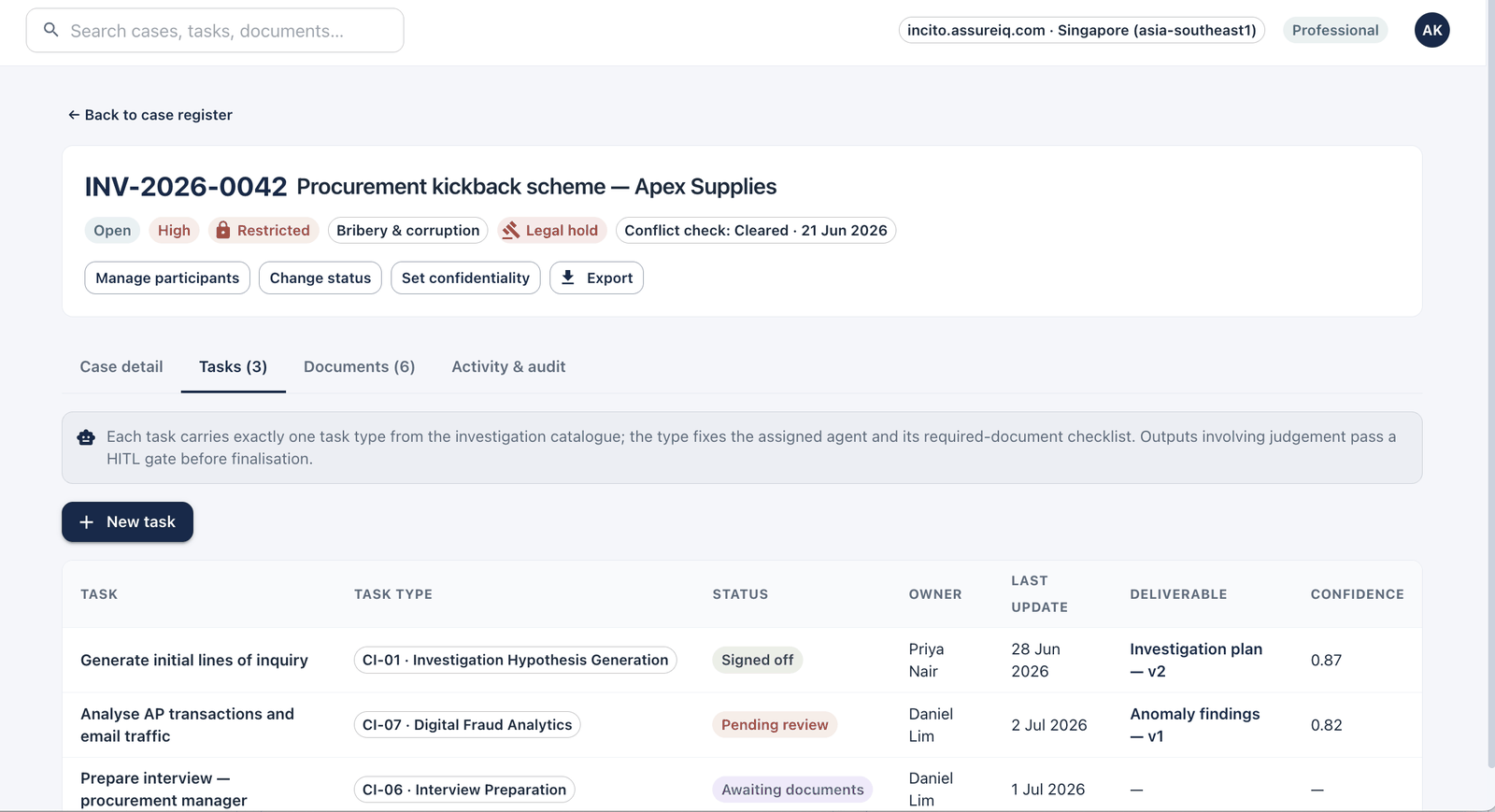Click the incito.assureiq.com Singapore tenant pill
Viewport: 1495px width, 812px height.
click(1082, 30)
